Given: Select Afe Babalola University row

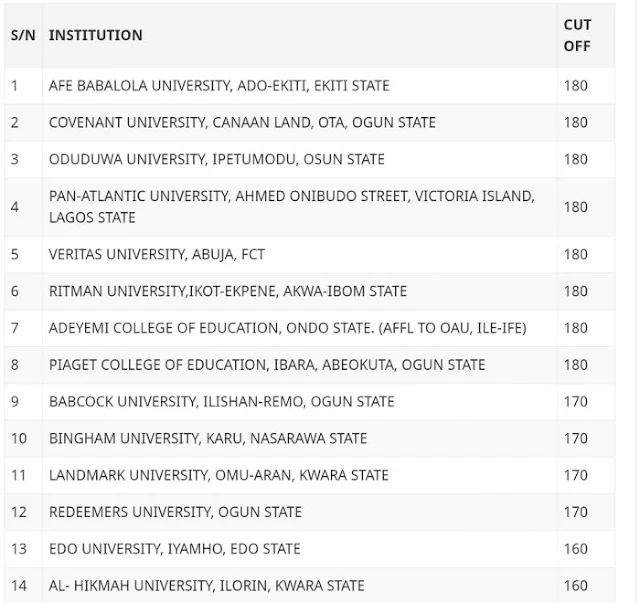Looking at the screenshot, I should (219, 86).
